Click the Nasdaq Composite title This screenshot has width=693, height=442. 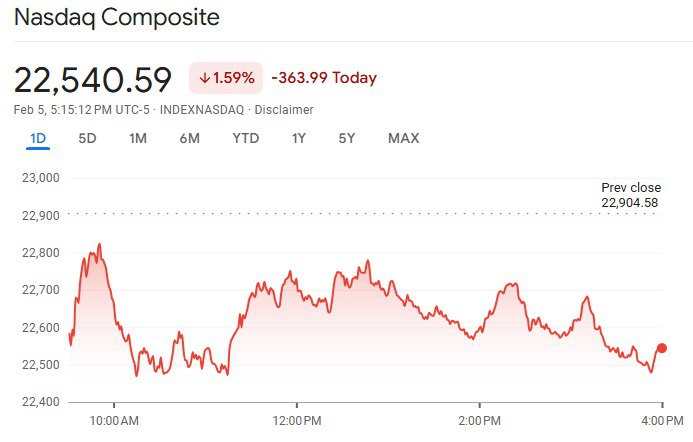117,18
